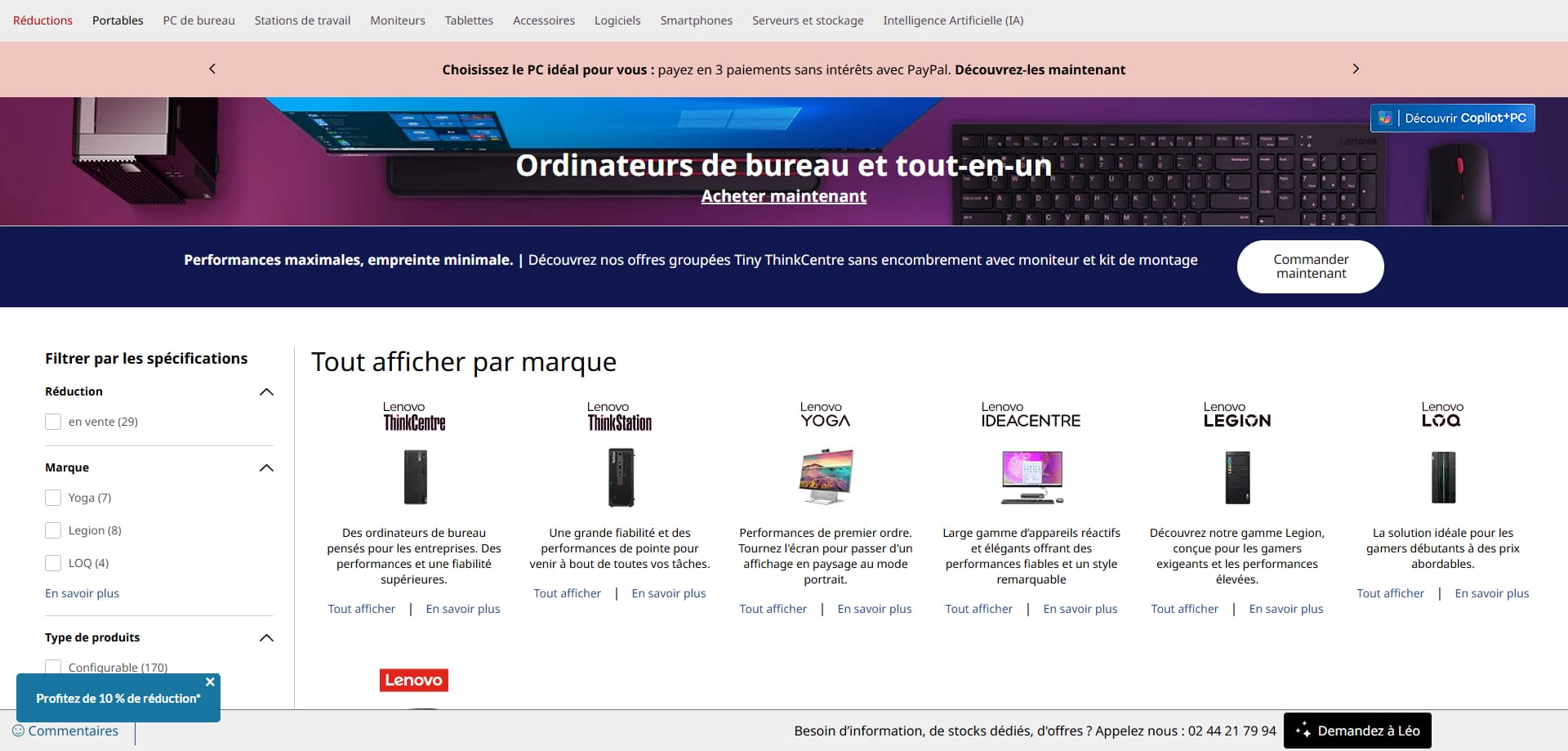This screenshot has width=1568, height=751.
Task: Open the Lenovo Legion brand logo
Action: coord(1236,414)
